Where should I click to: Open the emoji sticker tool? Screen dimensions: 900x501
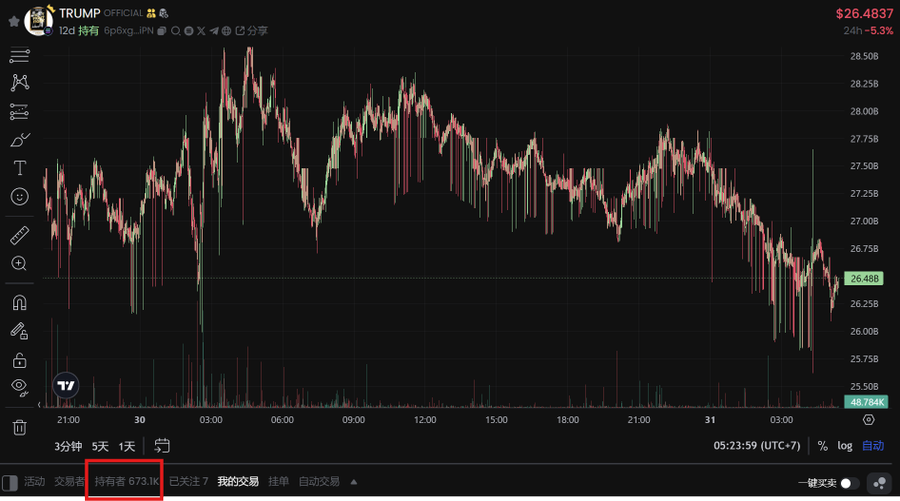(x=19, y=197)
